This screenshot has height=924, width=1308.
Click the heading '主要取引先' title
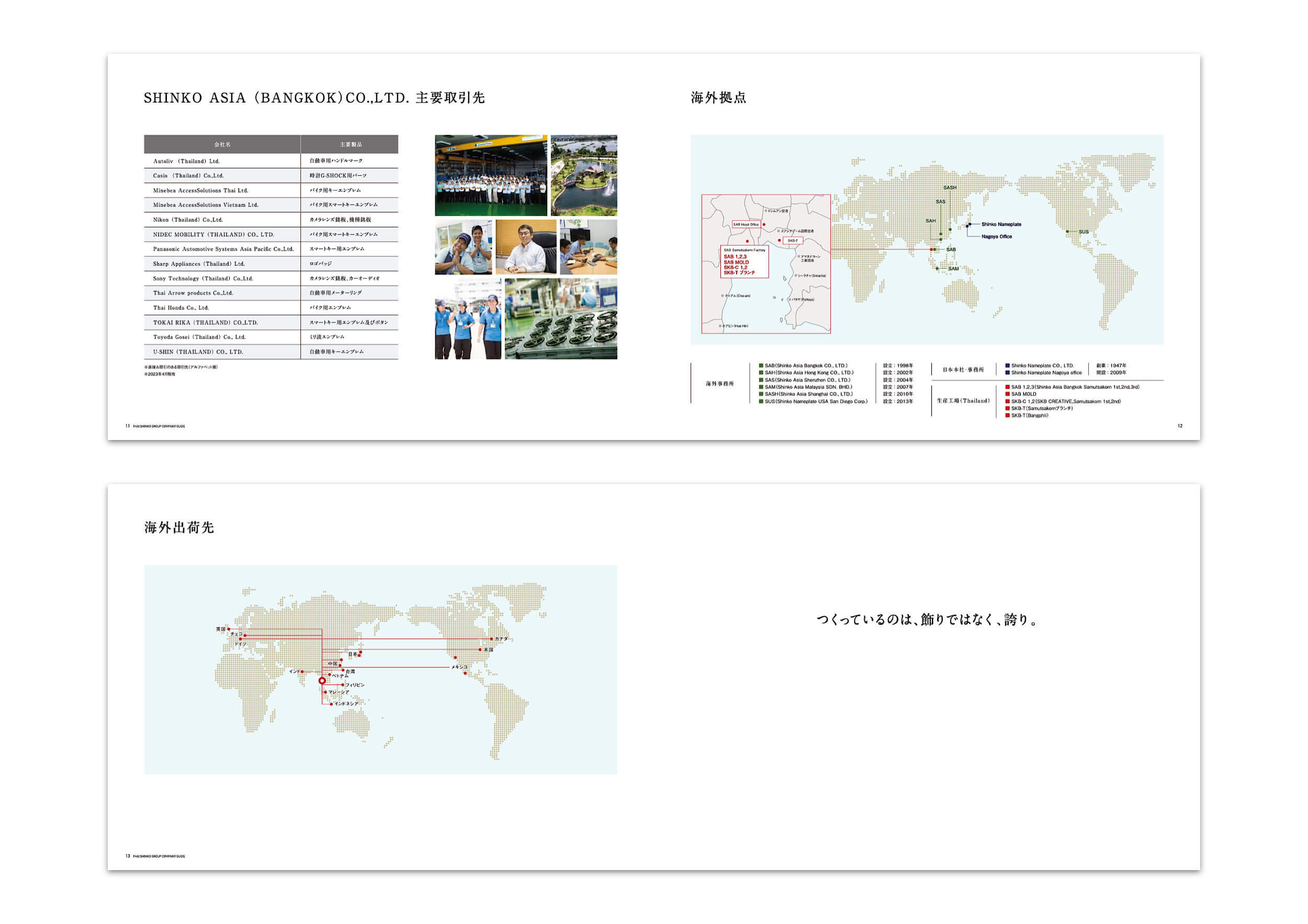click(x=450, y=98)
